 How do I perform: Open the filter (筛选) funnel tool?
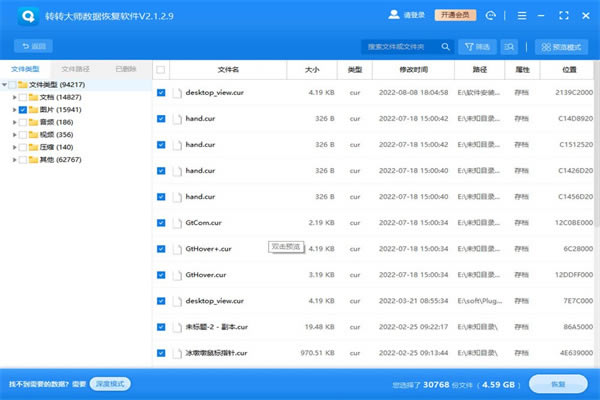pos(476,46)
